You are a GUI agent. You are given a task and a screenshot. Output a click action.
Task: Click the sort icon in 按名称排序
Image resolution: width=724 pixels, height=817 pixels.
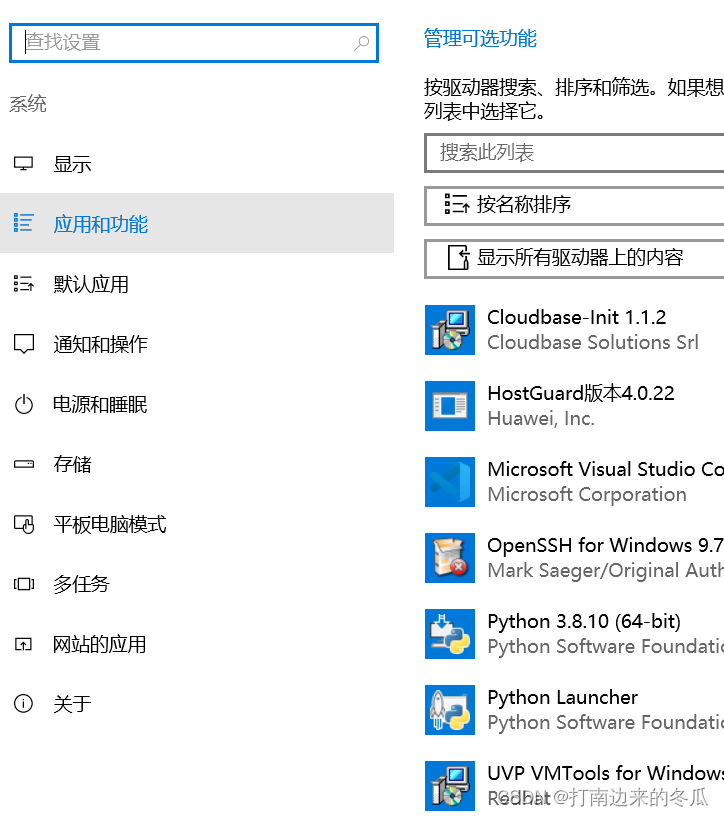click(456, 204)
